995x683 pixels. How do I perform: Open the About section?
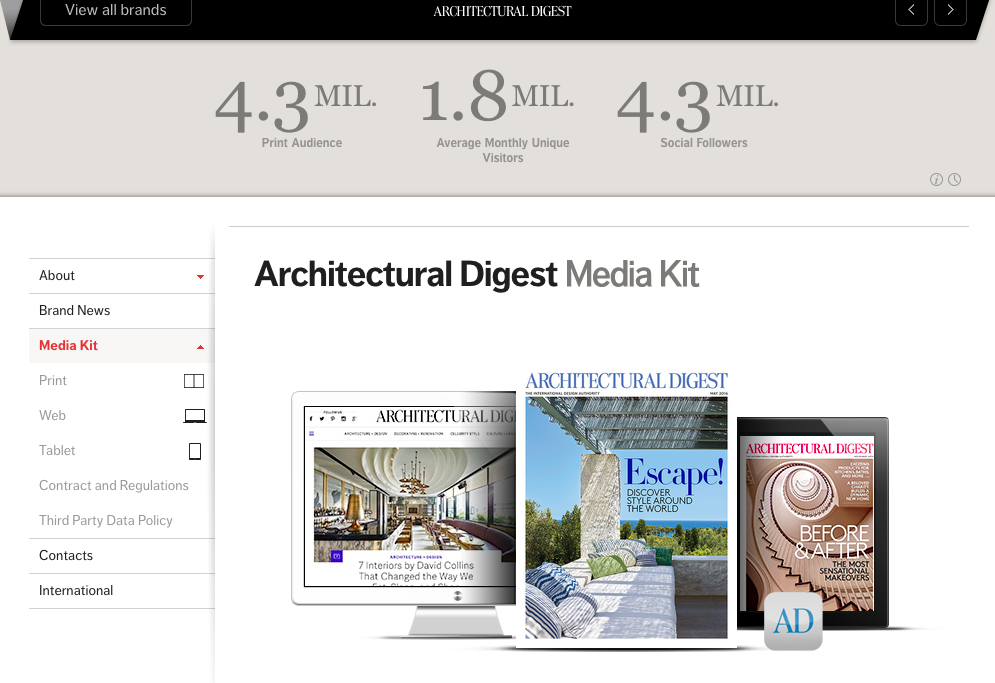[x=122, y=276]
